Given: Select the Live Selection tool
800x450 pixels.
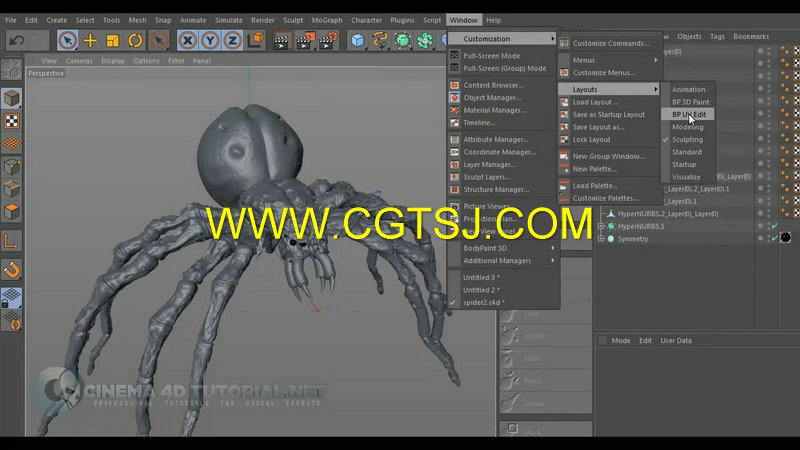Looking at the screenshot, I should 67,40.
